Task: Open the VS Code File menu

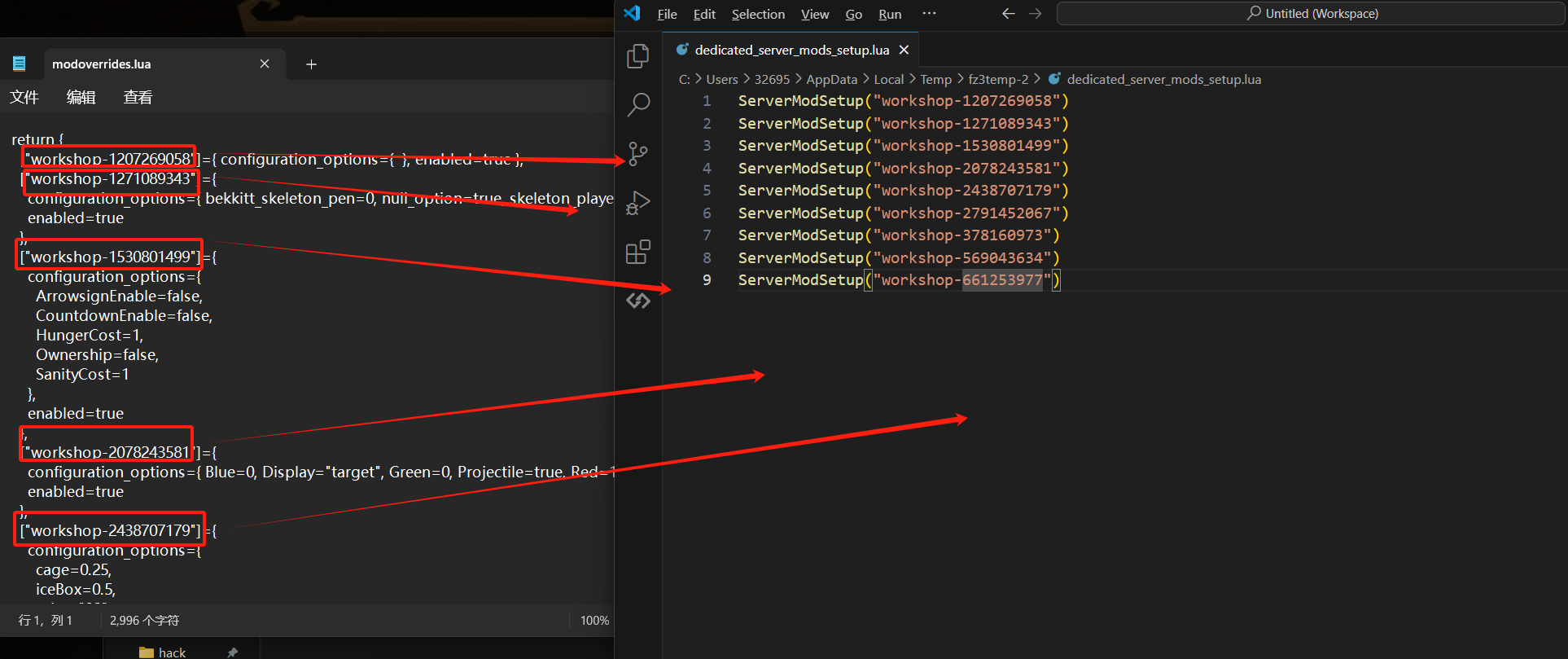Action: coord(668,14)
